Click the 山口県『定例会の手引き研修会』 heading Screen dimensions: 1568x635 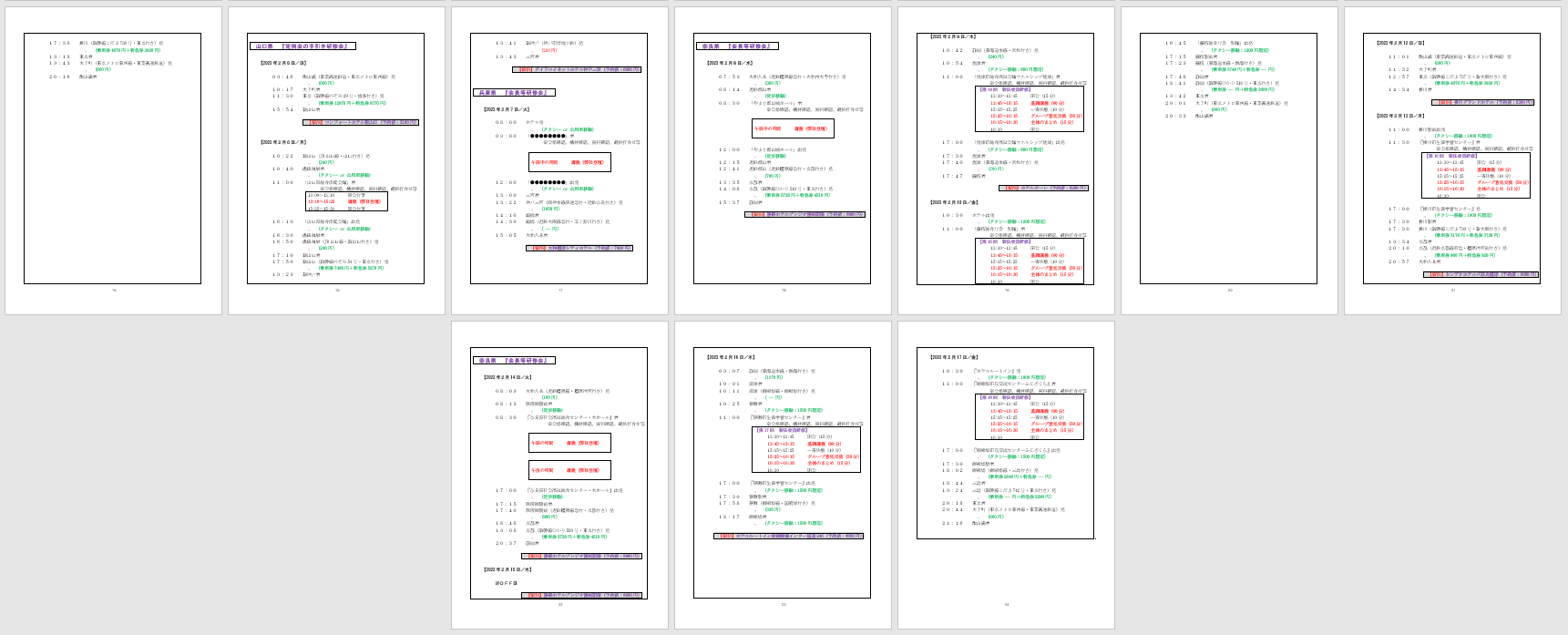[x=302, y=46]
